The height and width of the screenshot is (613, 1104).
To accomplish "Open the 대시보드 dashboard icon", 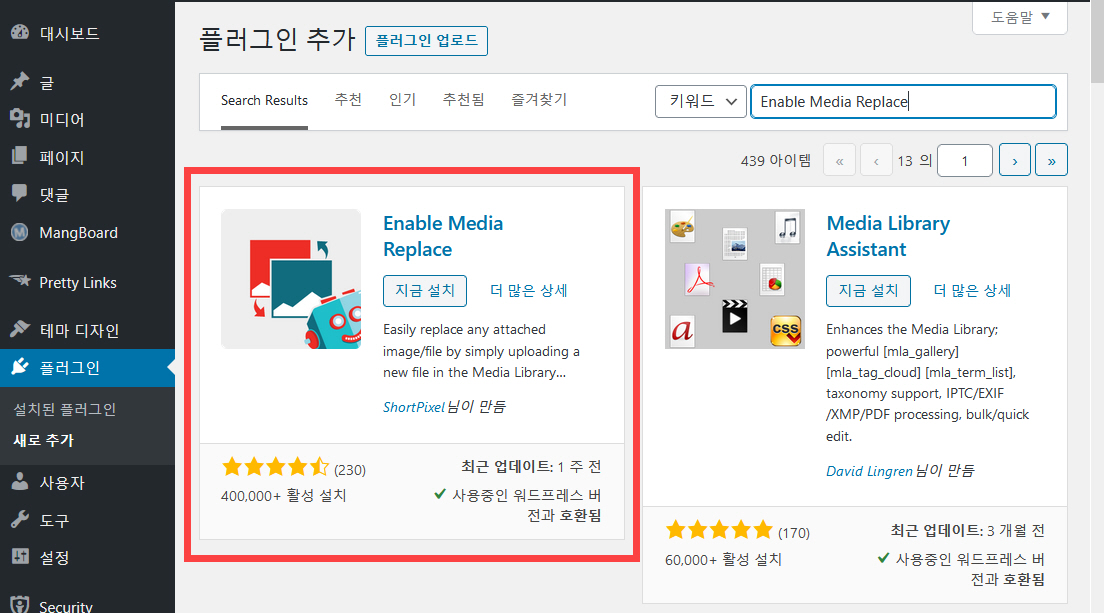I will click(x=20, y=32).
